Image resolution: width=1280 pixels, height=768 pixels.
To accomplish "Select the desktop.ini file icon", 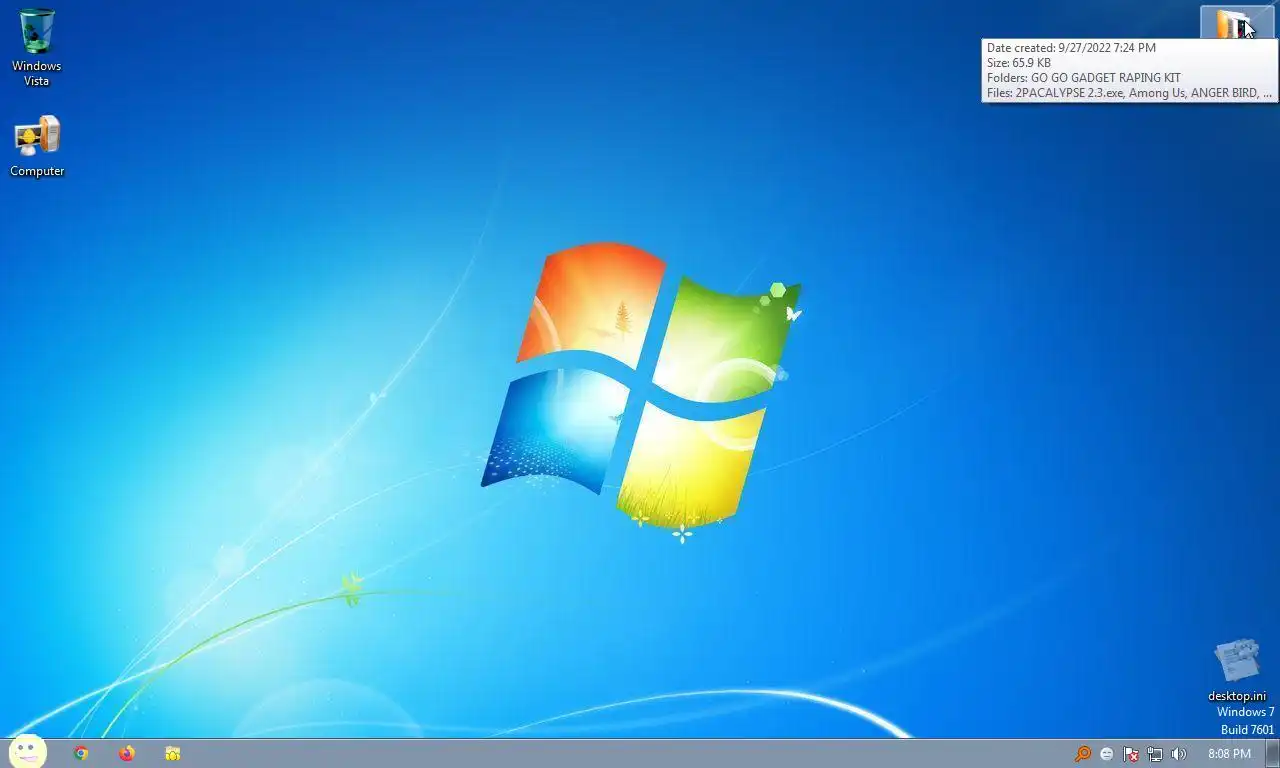I will click(1237, 670).
